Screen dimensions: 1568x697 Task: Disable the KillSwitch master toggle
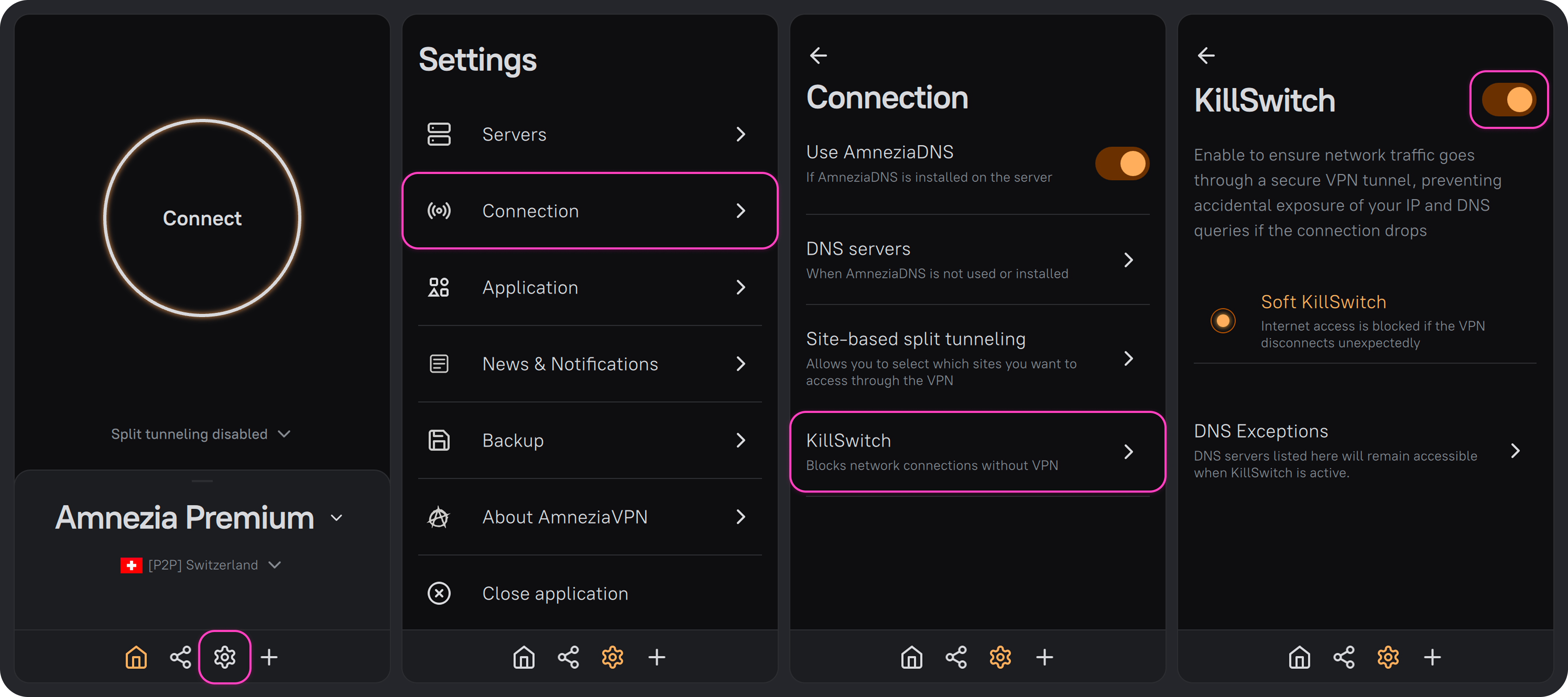pyautogui.click(x=1509, y=99)
